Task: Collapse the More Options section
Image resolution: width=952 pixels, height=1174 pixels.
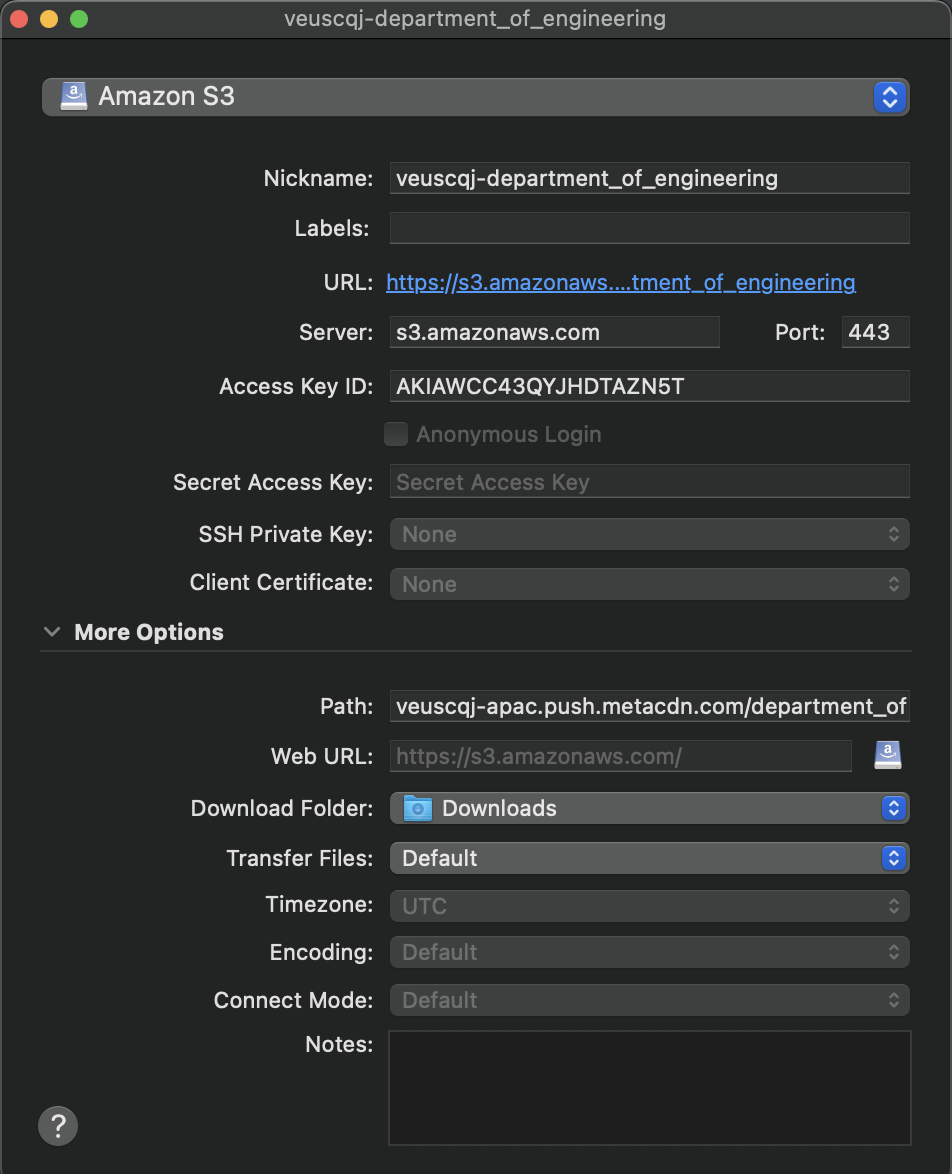Action: [52, 632]
